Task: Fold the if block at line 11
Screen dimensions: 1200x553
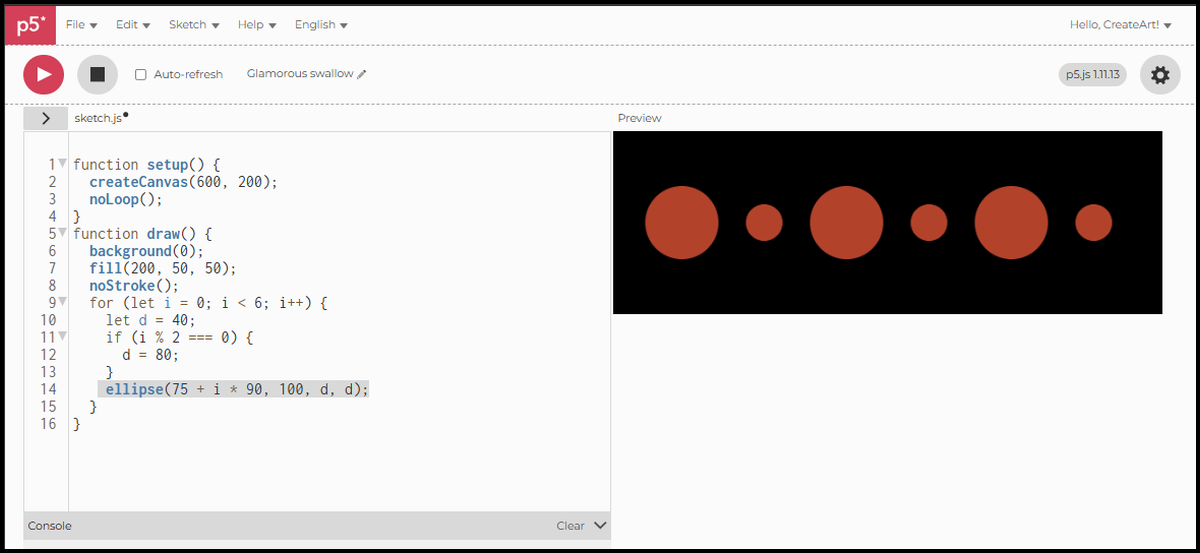Action: [x=62, y=337]
